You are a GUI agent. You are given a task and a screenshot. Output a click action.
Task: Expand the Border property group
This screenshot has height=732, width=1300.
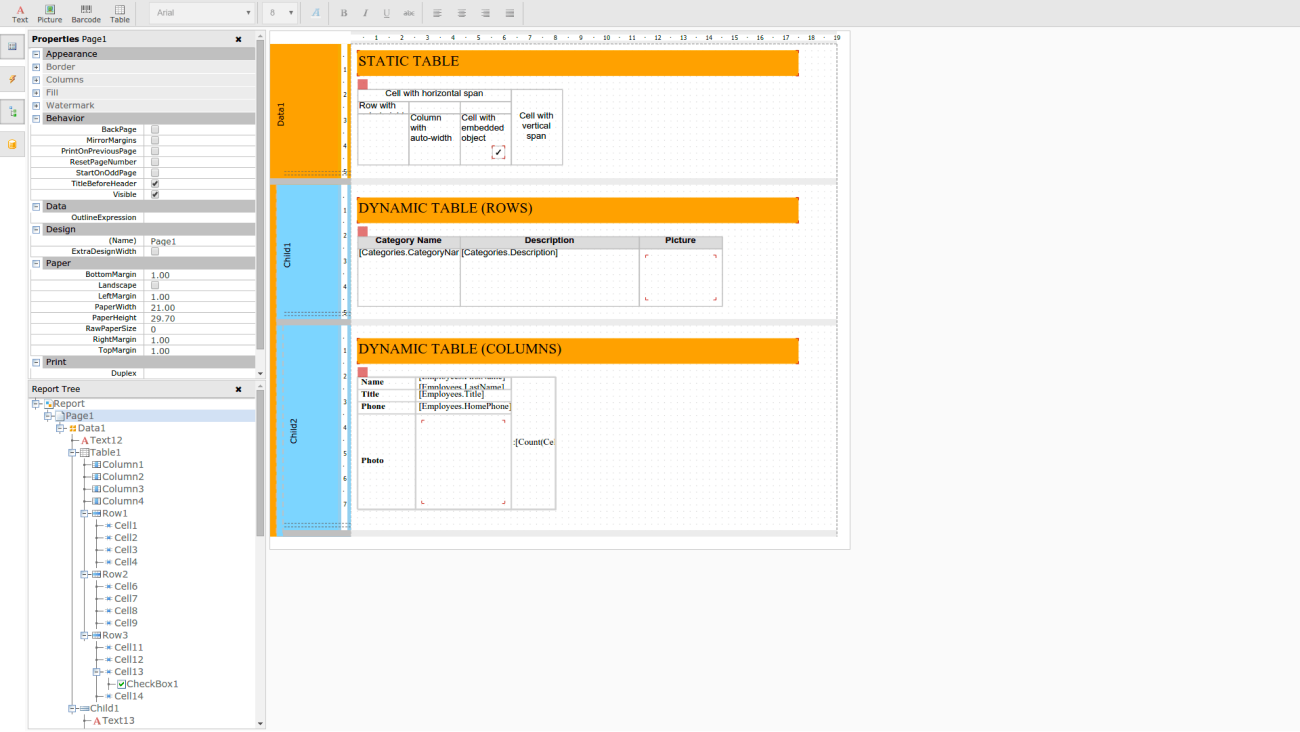pyautogui.click(x=36, y=67)
